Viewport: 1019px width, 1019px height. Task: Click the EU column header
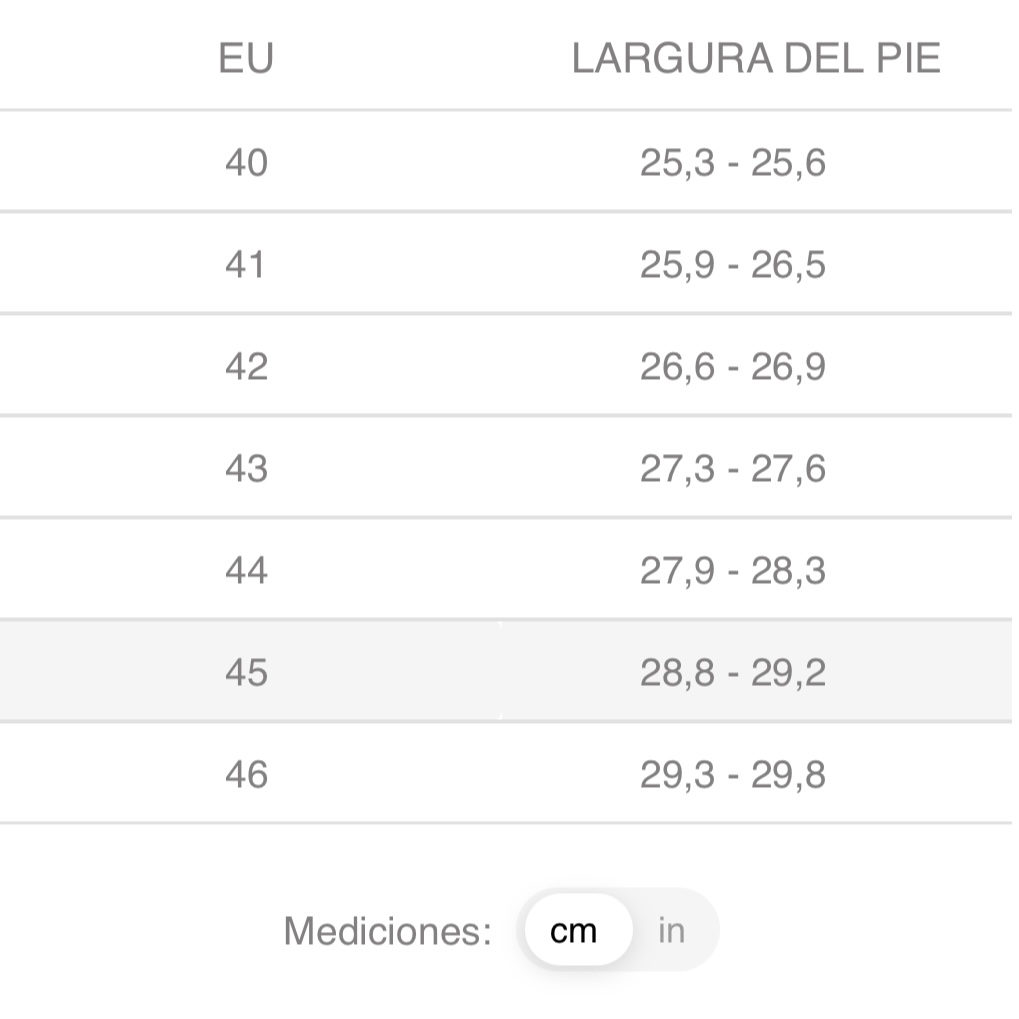tap(246, 59)
